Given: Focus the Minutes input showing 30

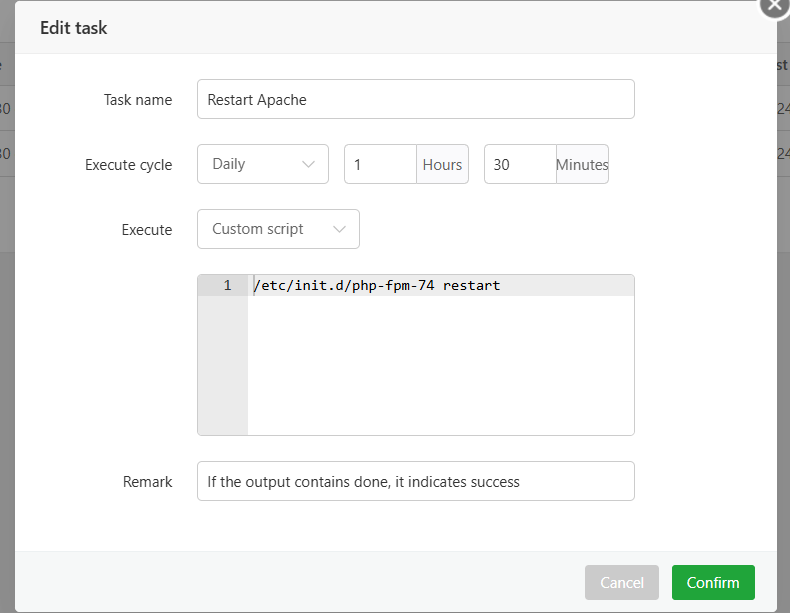Looking at the screenshot, I should (x=520, y=164).
